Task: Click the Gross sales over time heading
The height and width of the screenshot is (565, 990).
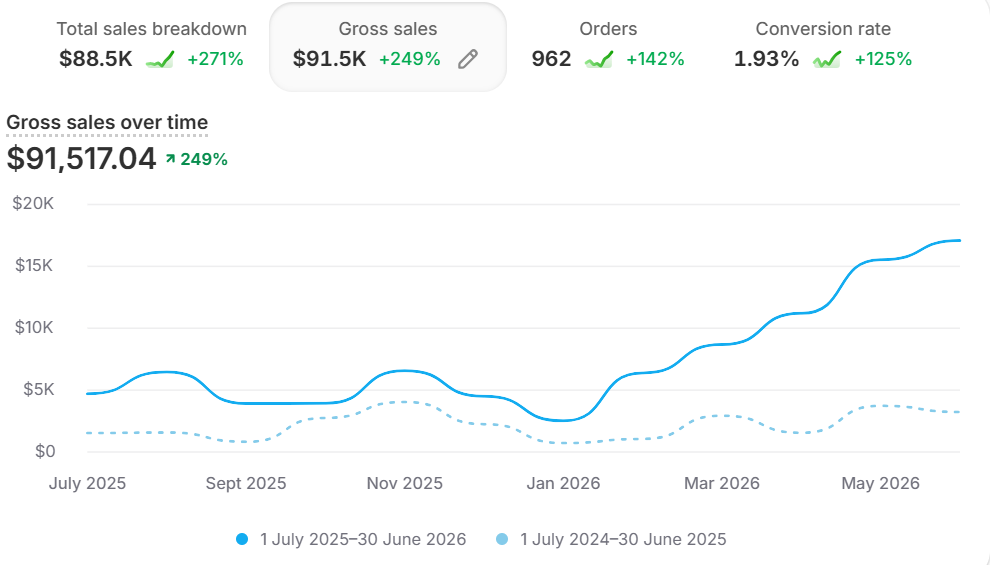Action: click(x=107, y=122)
